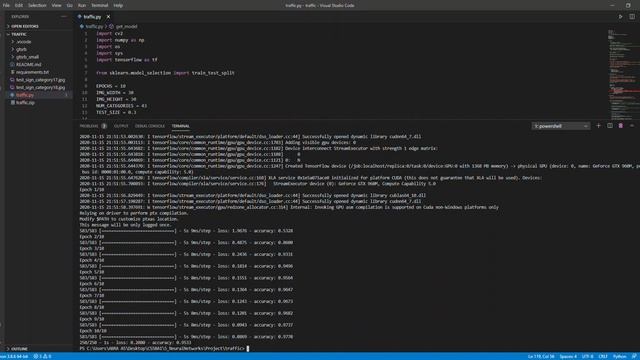Create a new terminal with the plus icon

[598, 126]
